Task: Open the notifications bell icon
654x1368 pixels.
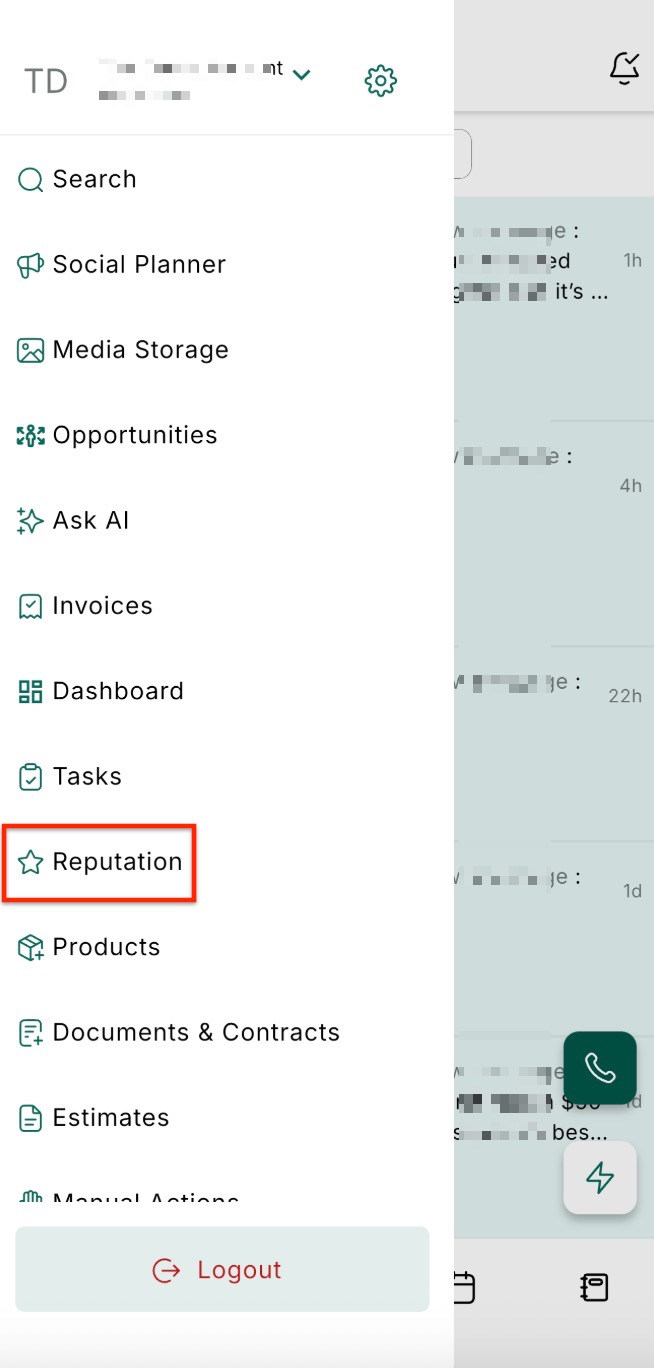Action: (625, 68)
